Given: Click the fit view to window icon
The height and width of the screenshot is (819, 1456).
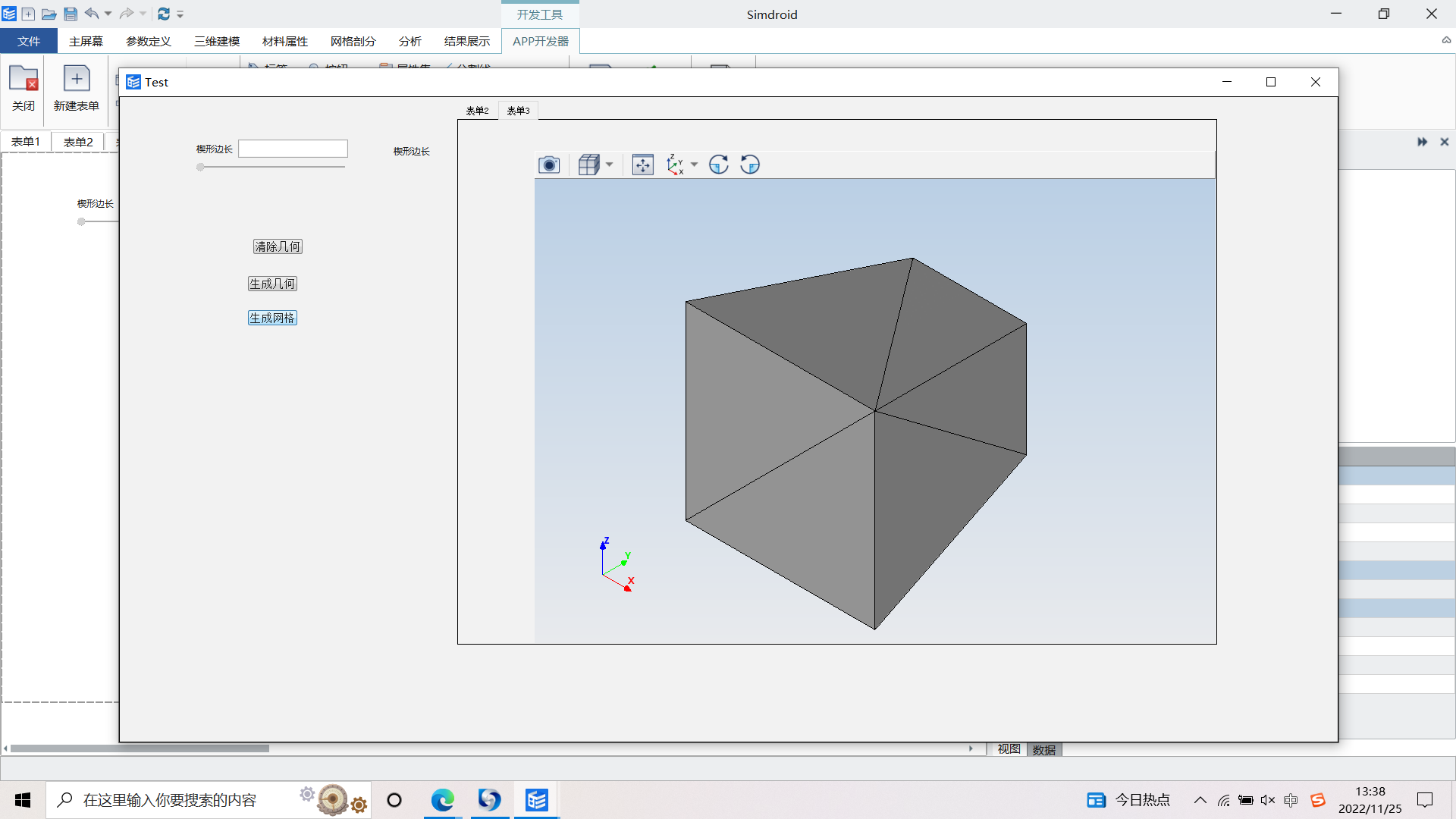Looking at the screenshot, I should pyautogui.click(x=642, y=165).
